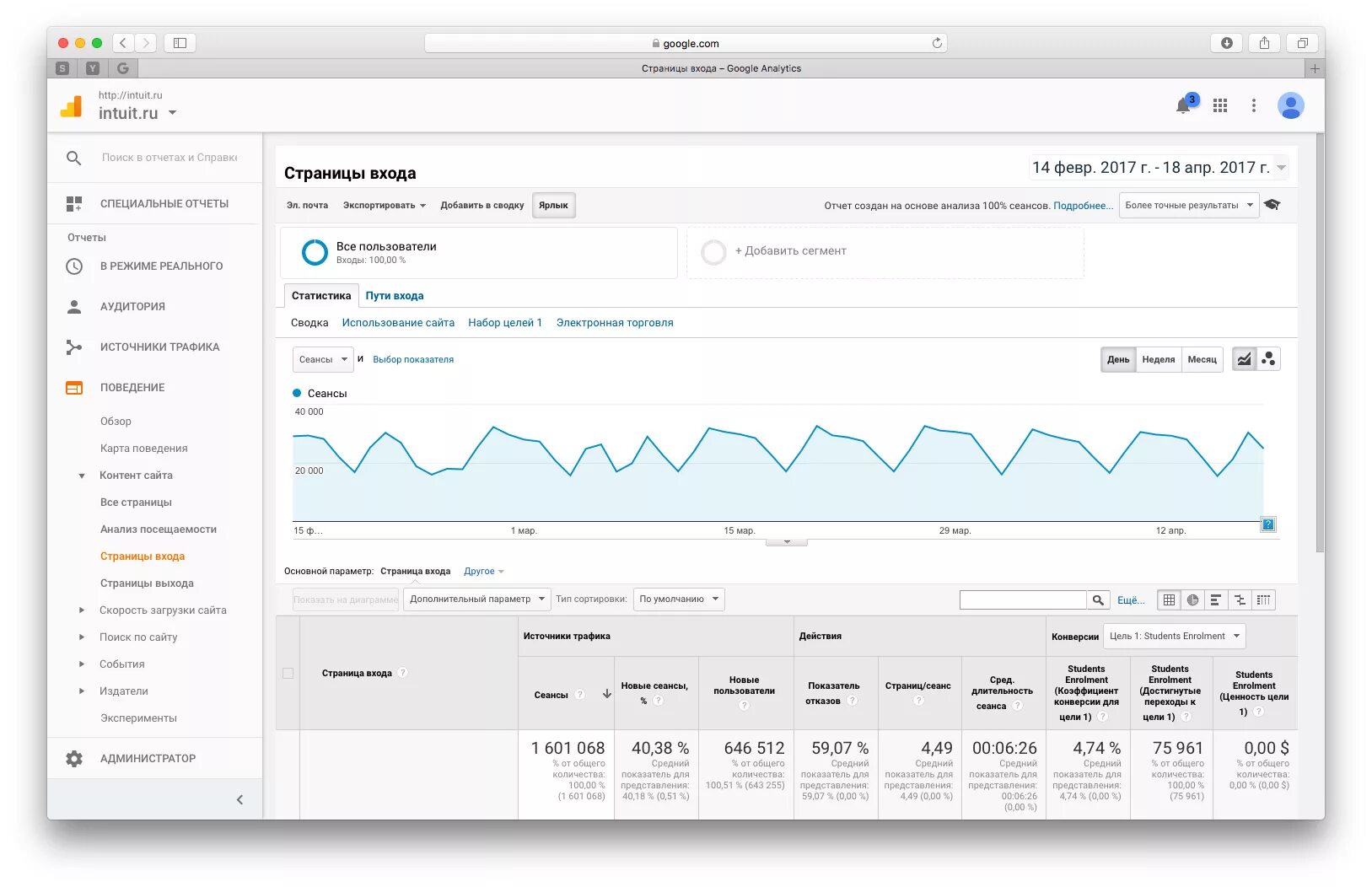Switch to the line chart view
This screenshot has height=887, width=1372.
click(x=1244, y=359)
